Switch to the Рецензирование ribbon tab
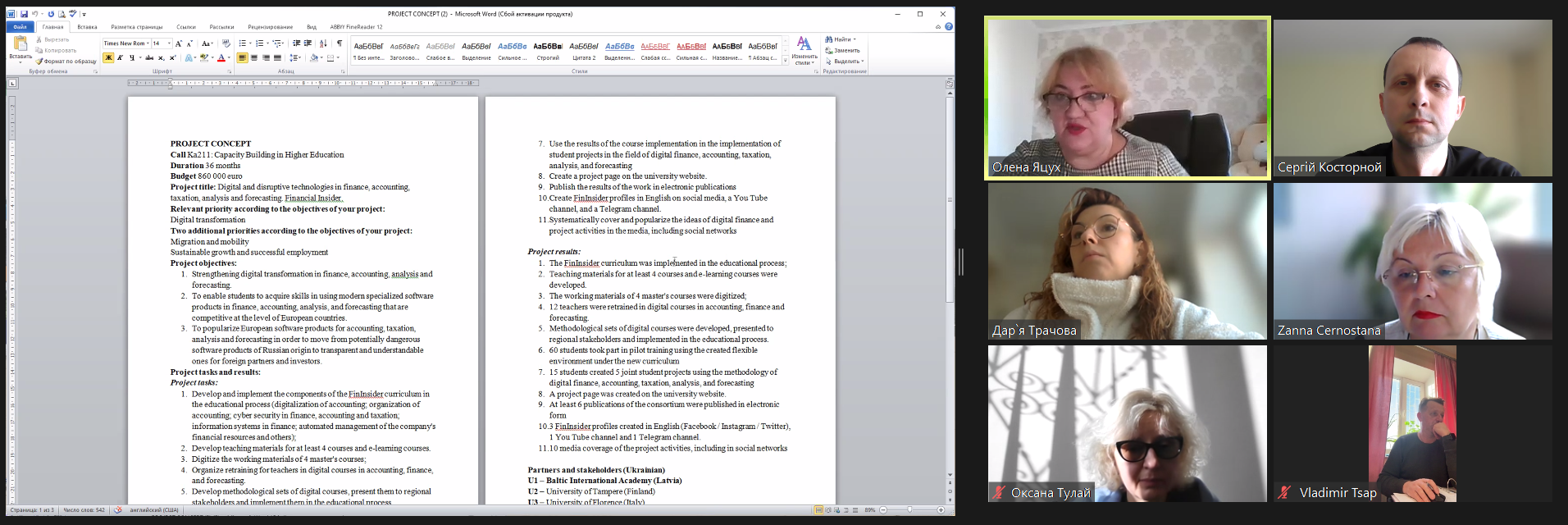This screenshot has height=525, width=1568. [x=270, y=27]
